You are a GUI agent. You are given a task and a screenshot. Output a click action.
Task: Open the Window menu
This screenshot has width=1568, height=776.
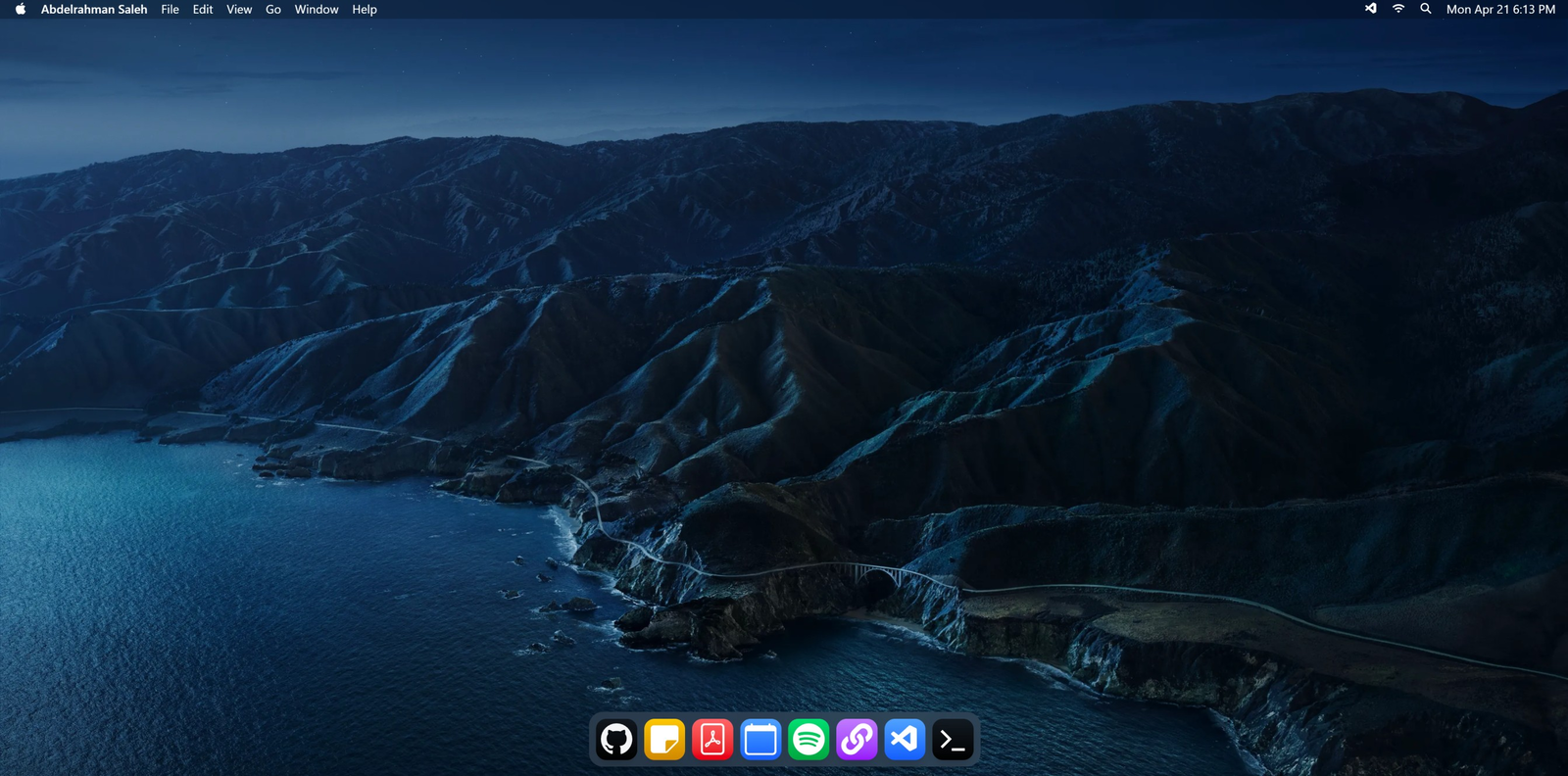click(x=317, y=9)
